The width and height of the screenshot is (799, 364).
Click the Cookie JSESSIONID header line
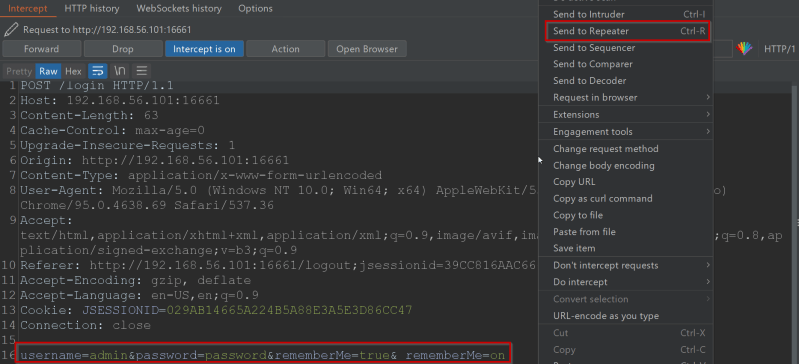tap(216, 310)
